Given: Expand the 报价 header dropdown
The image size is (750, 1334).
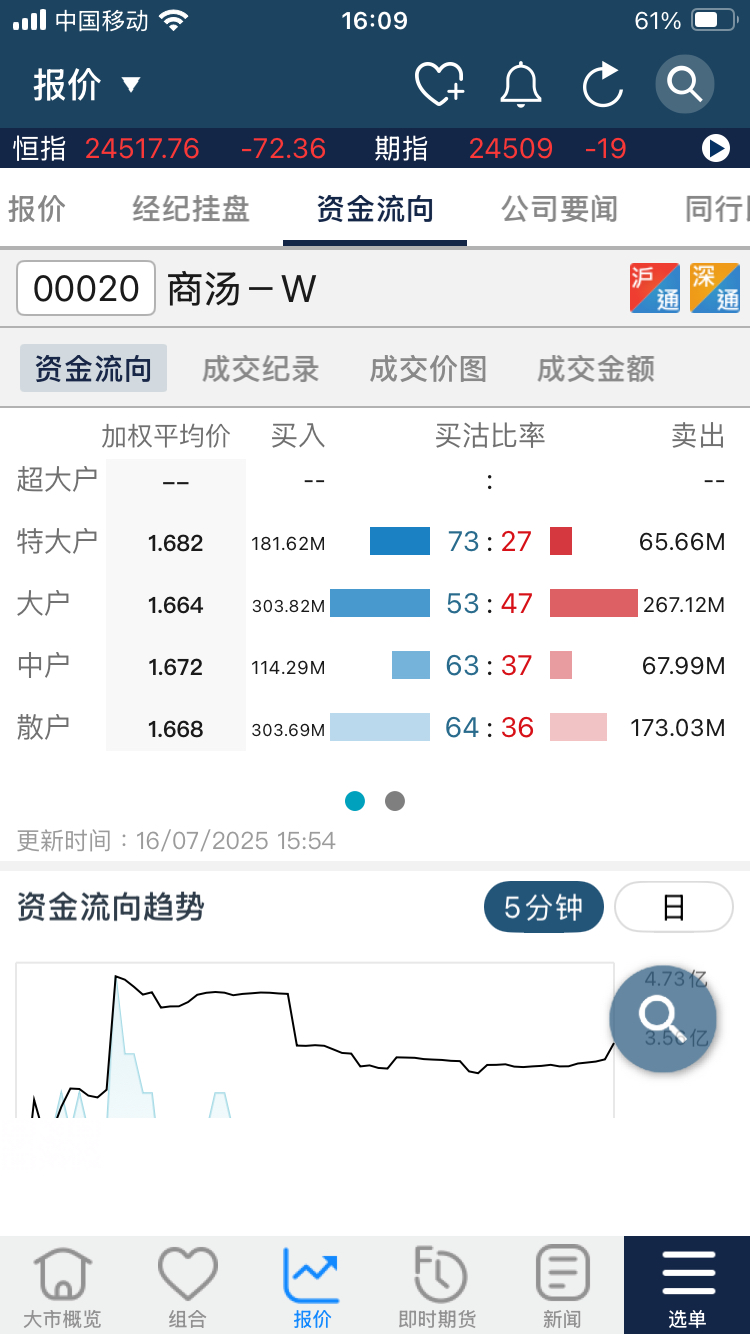Looking at the screenshot, I should pos(87,85).
